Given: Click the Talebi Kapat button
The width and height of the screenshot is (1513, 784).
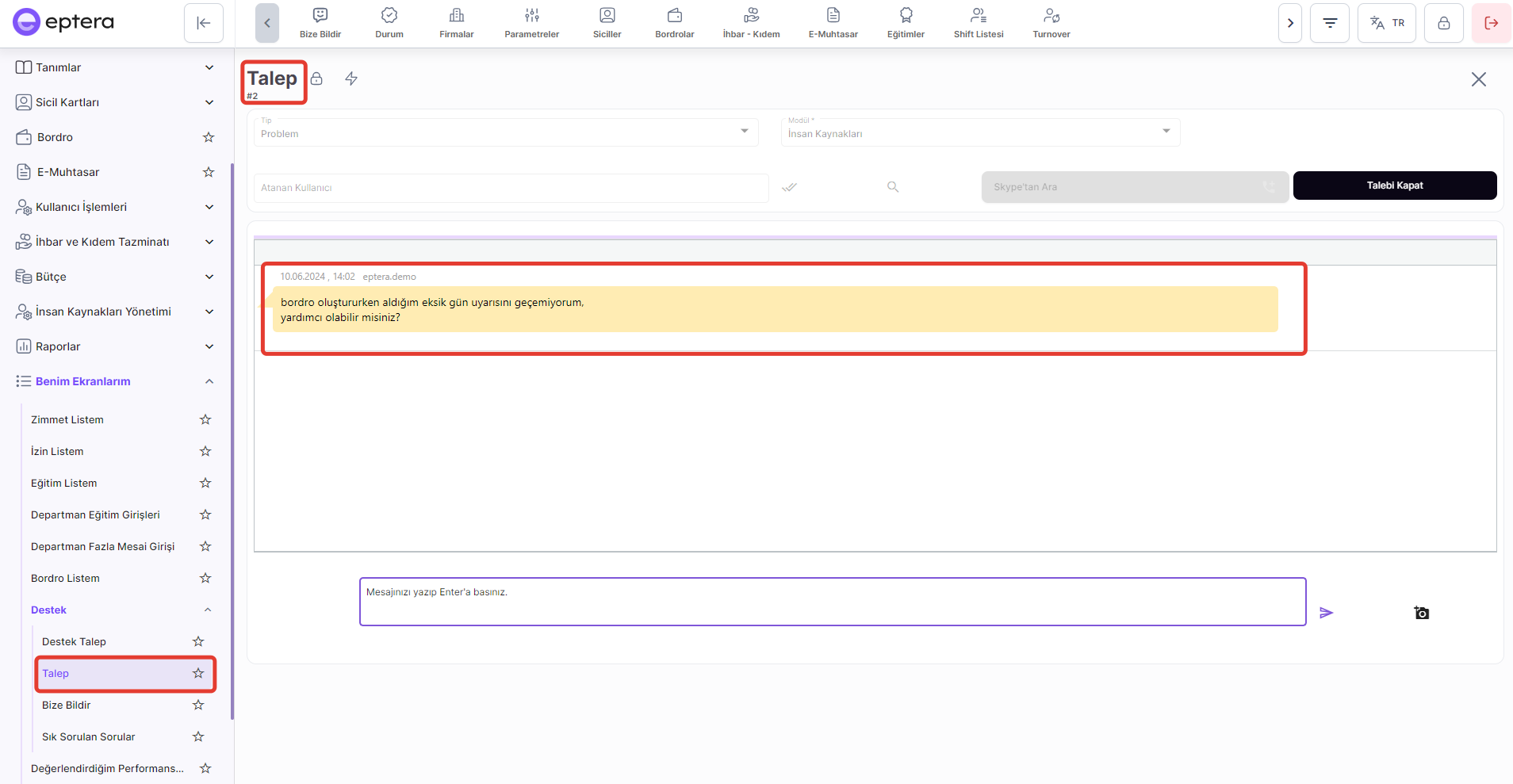Looking at the screenshot, I should pos(1394,185).
